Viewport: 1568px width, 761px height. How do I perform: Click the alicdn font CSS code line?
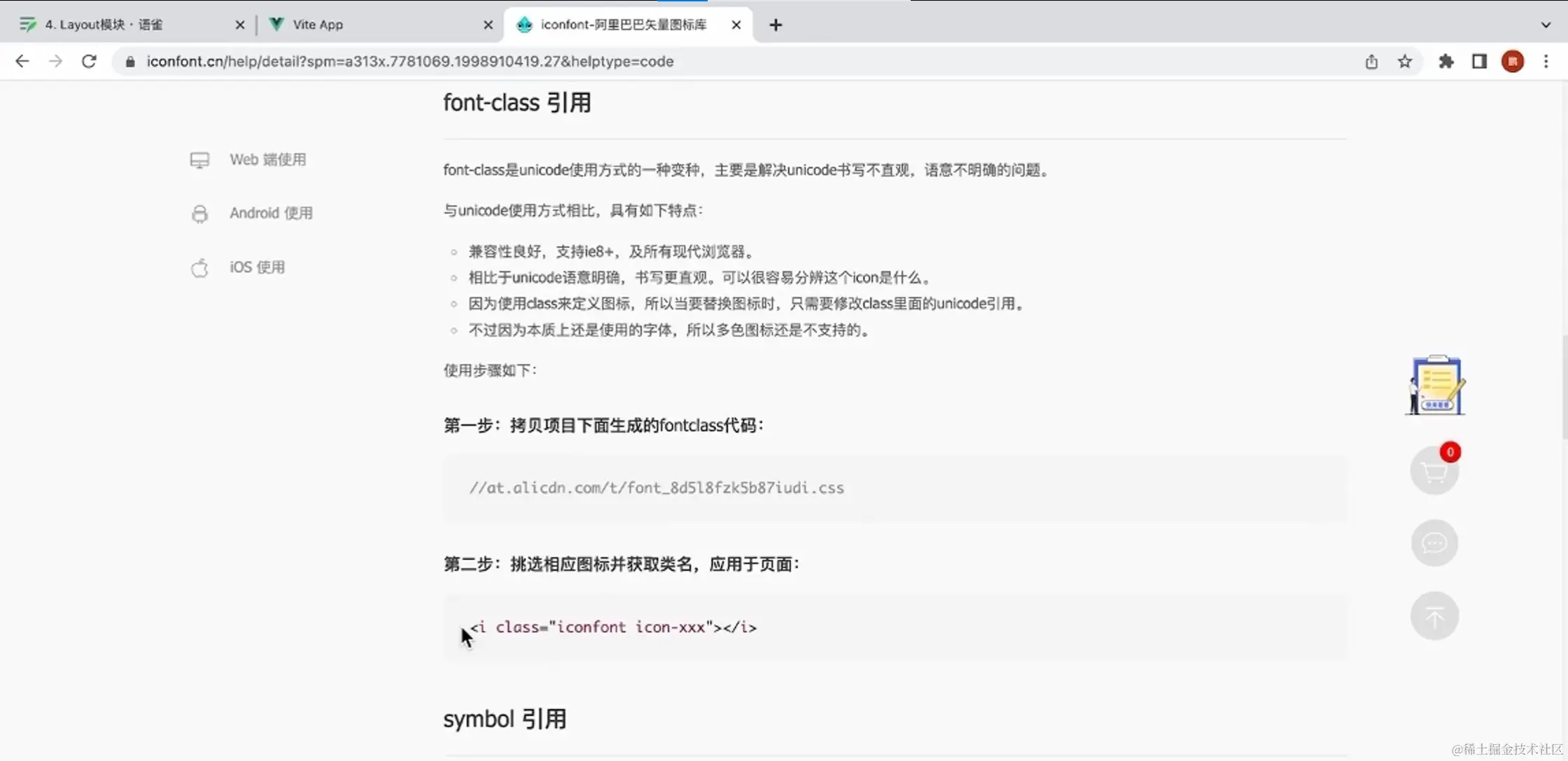tap(657, 488)
